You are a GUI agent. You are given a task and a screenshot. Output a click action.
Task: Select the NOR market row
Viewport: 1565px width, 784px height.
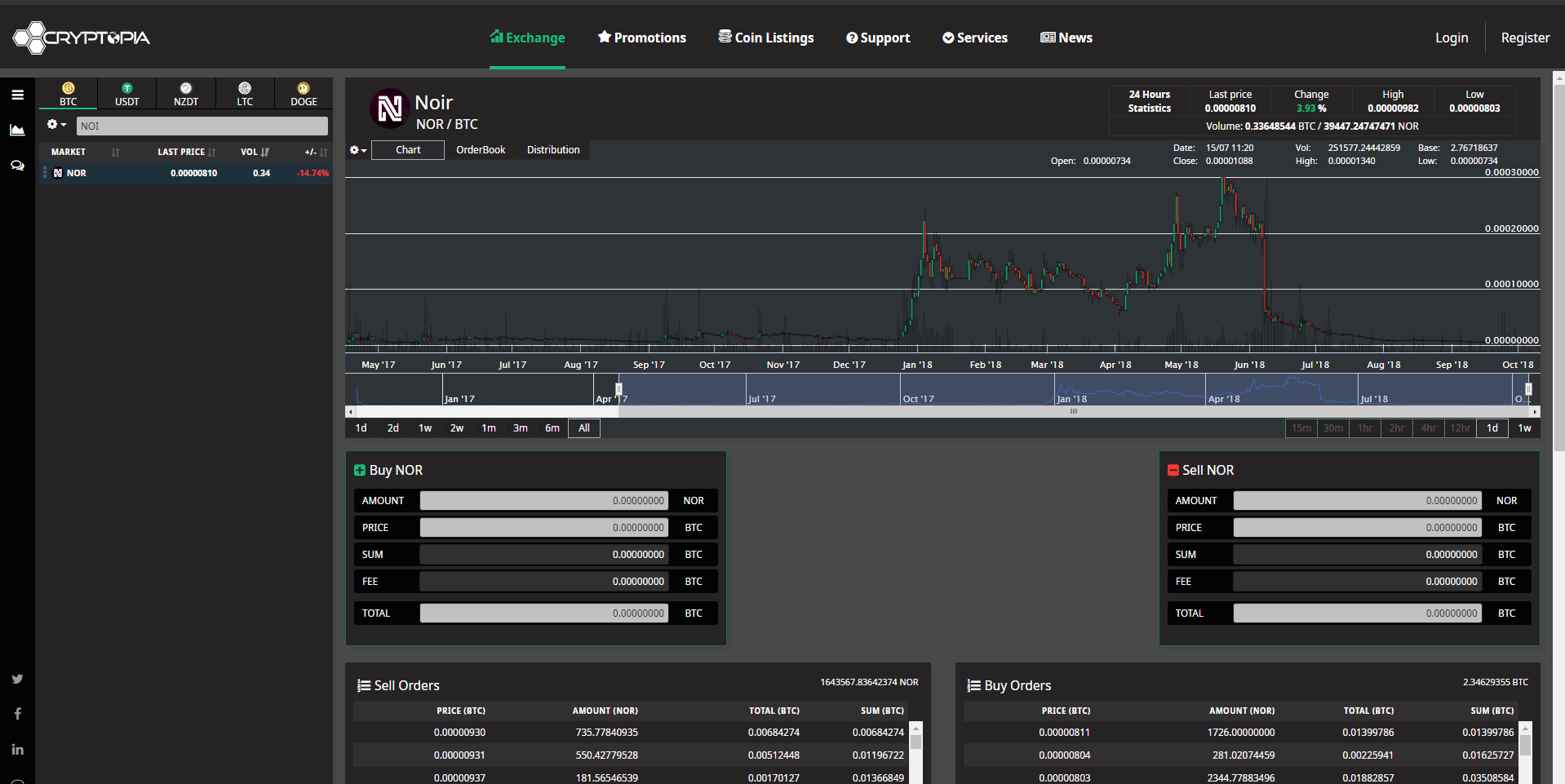point(186,173)
